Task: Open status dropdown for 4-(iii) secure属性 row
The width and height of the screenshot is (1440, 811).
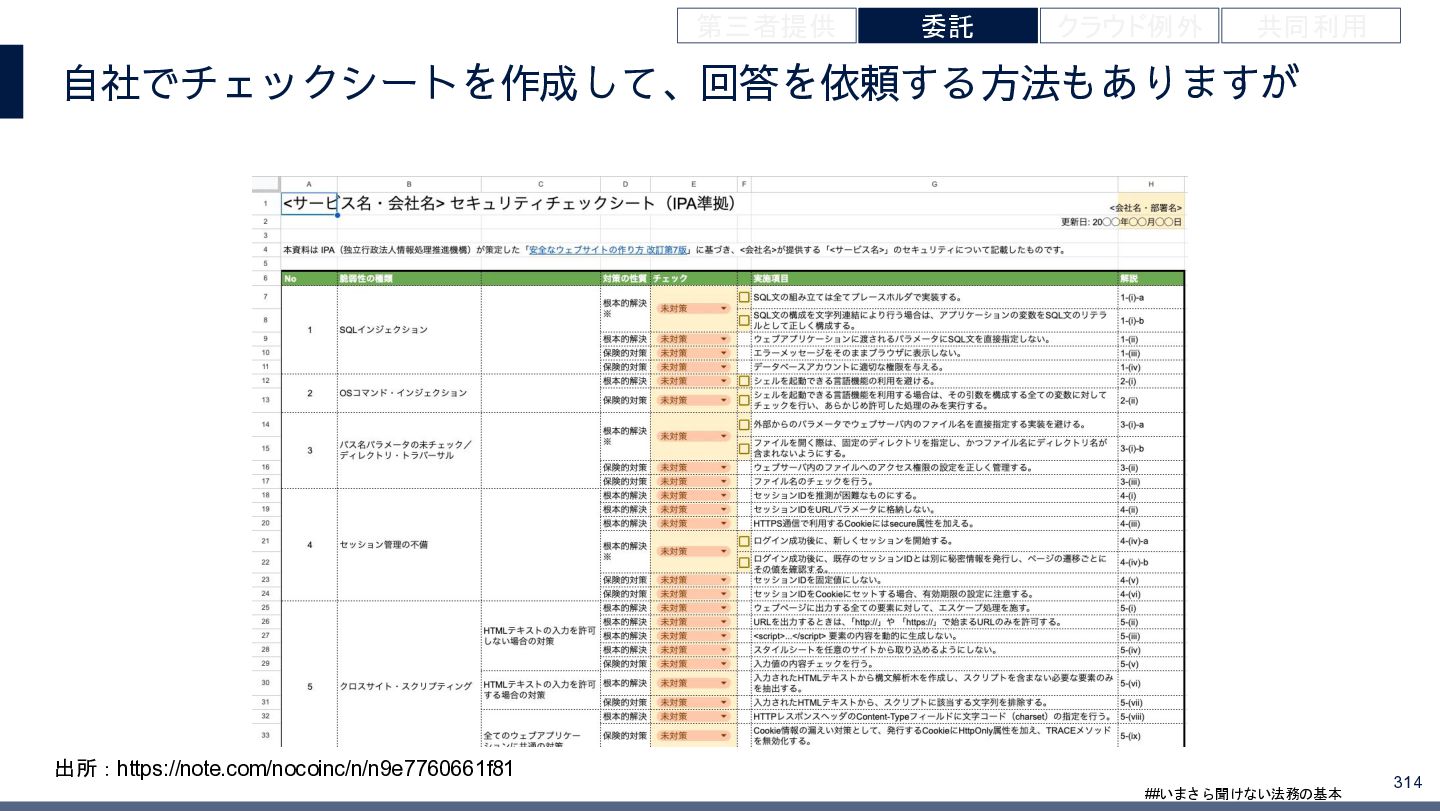Action: [693, 523]
